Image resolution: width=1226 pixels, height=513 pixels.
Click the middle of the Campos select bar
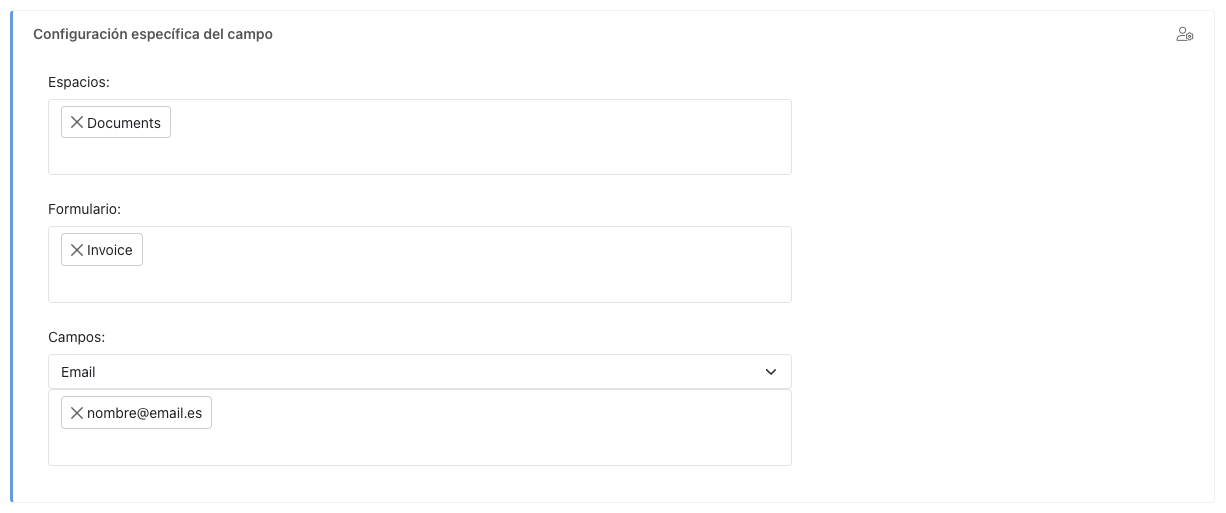[x=420, y=372]
